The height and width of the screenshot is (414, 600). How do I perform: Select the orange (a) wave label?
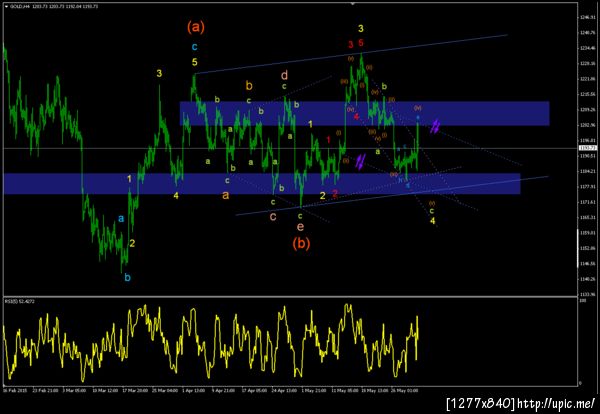196,27
